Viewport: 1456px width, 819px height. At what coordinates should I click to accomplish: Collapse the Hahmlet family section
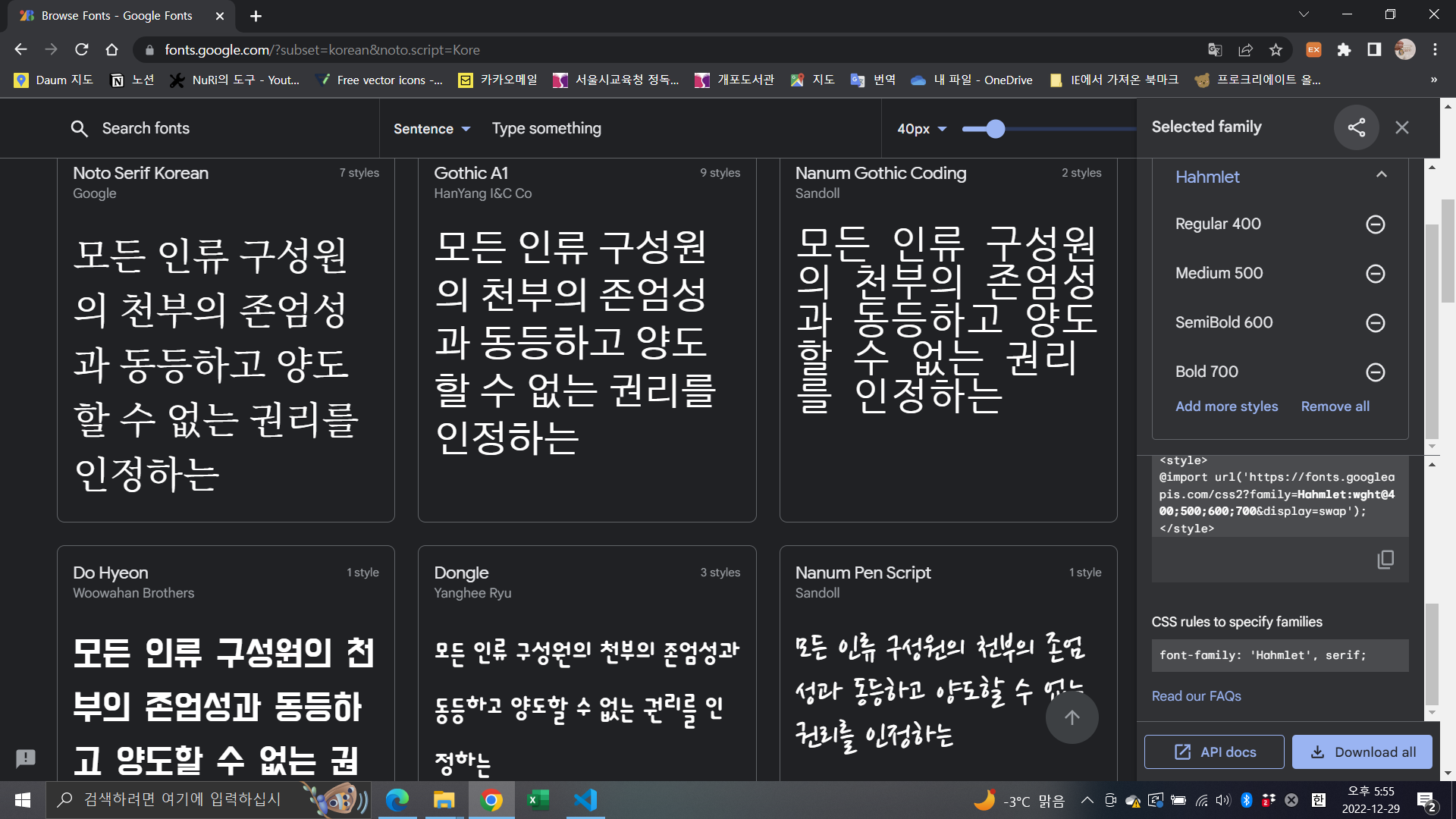click(1381, 175)
